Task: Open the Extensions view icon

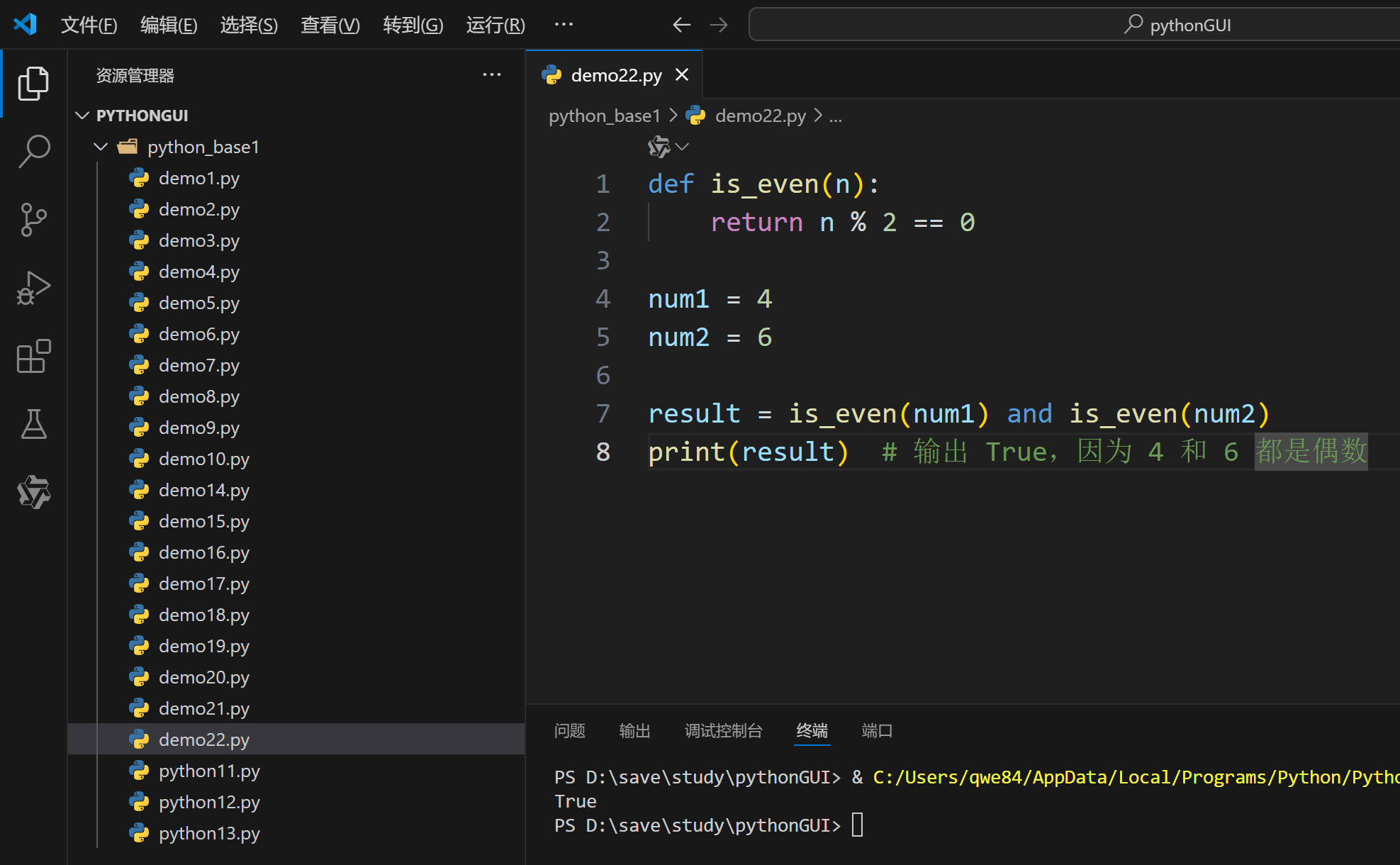Action: (33, 356)
